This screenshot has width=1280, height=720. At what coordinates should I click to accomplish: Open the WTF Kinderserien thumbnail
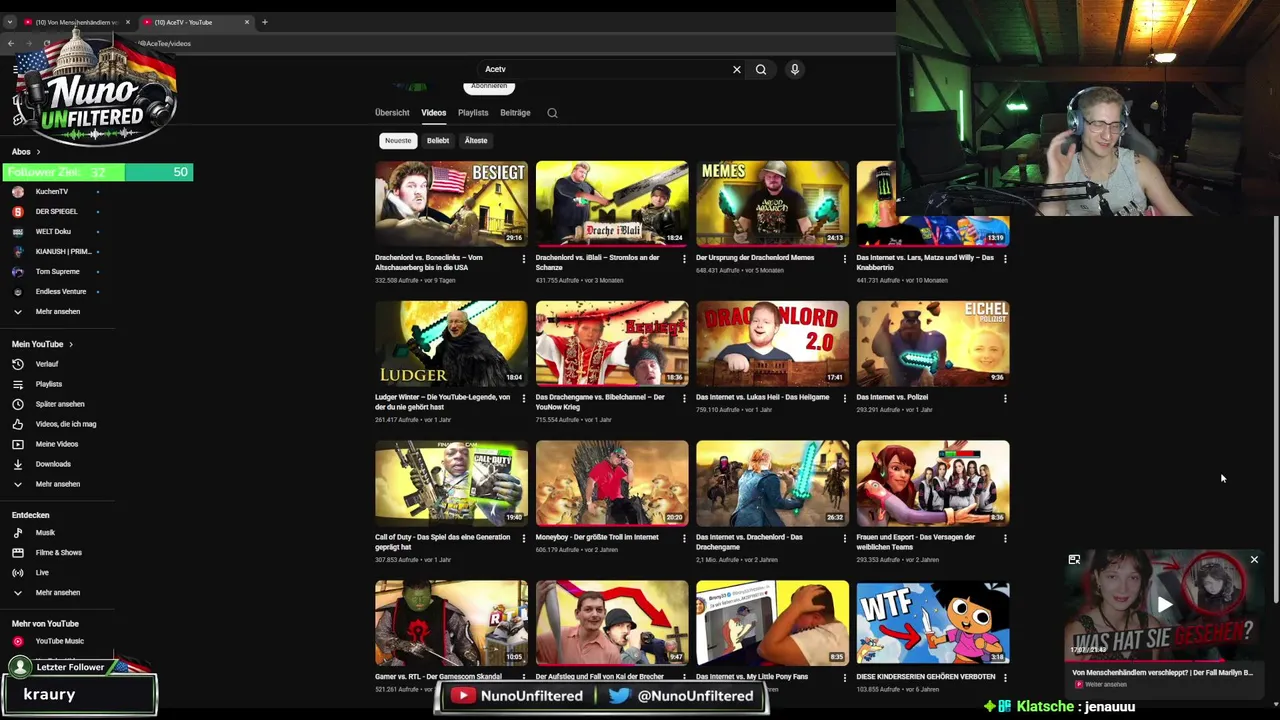pos(933,623)
